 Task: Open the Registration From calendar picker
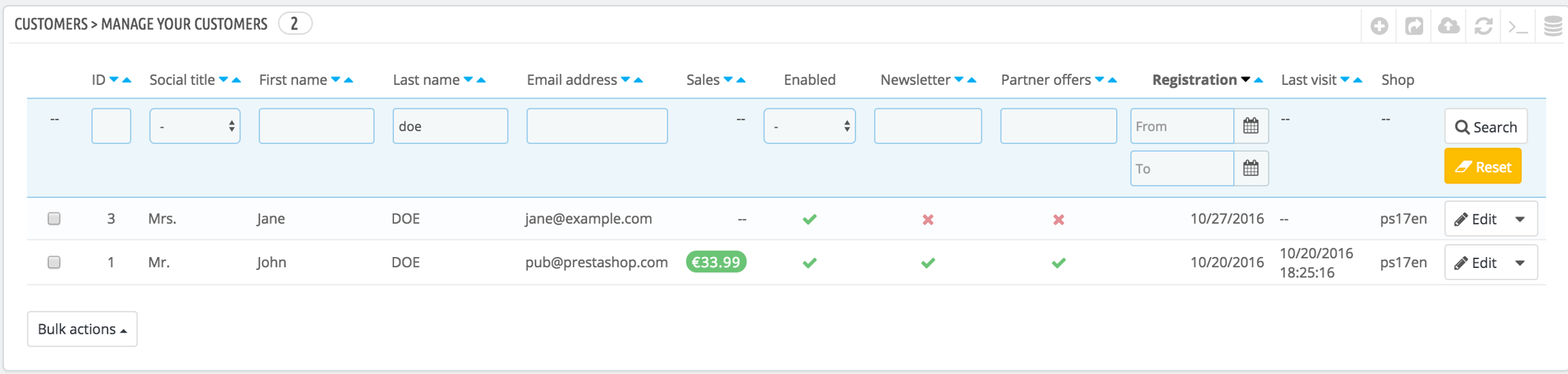pyautogui.click(x=1251, y=126)
